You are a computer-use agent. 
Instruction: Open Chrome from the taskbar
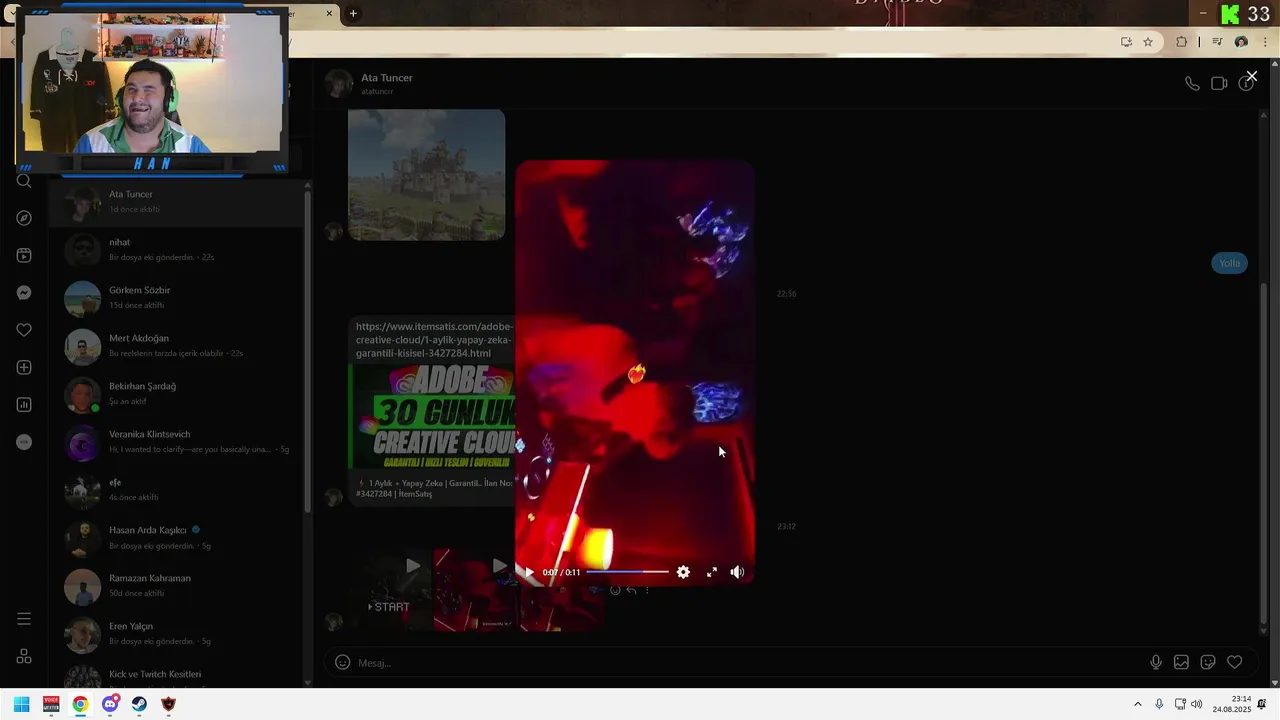pyautogui.click(x=80, y=704)
